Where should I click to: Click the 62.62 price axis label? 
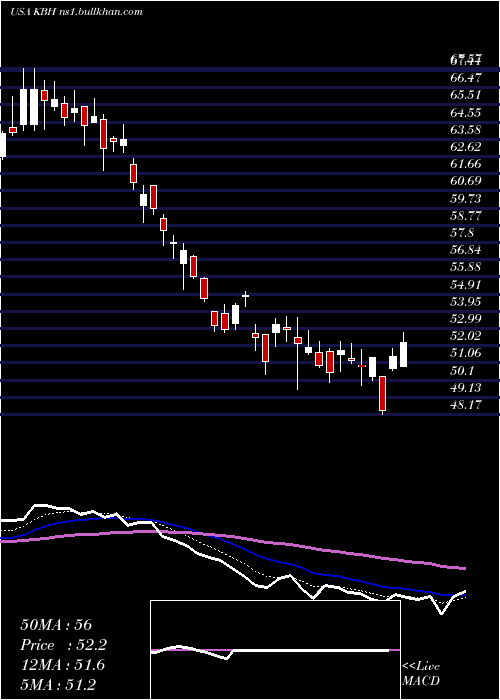click(466, 147)
